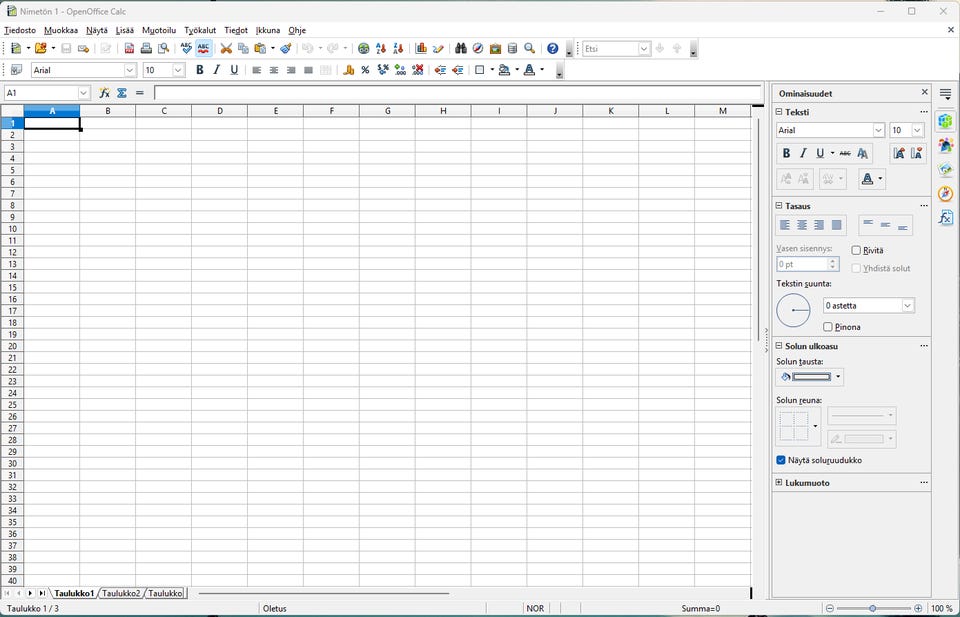Click the zoom slider handle

pyautogui.click(x=872, y=608)
